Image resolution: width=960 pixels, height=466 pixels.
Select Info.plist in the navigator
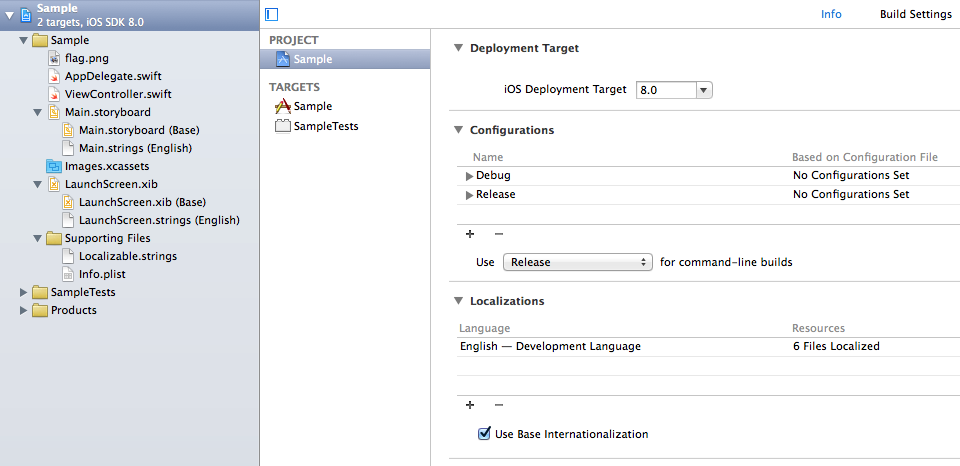point(102,274)
